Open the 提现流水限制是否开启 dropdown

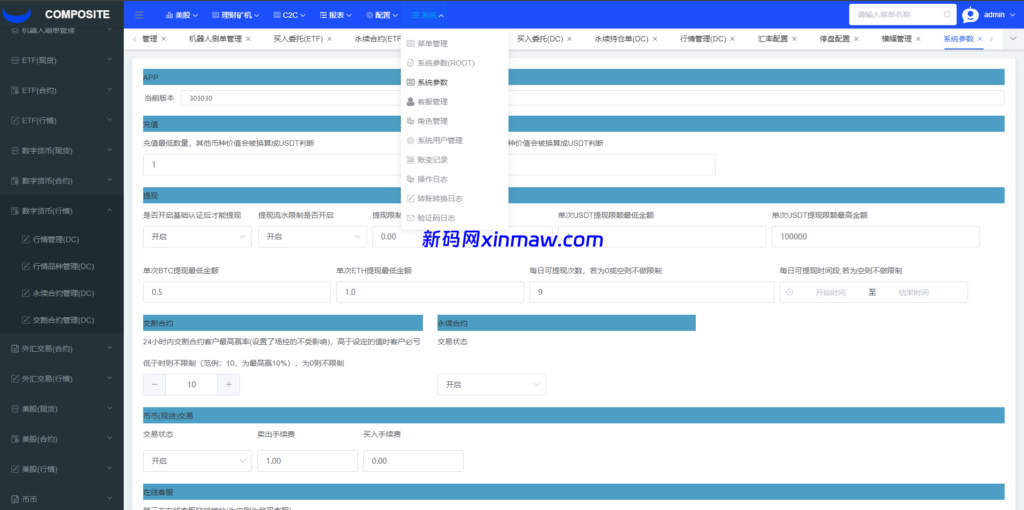tap(312, 236)
